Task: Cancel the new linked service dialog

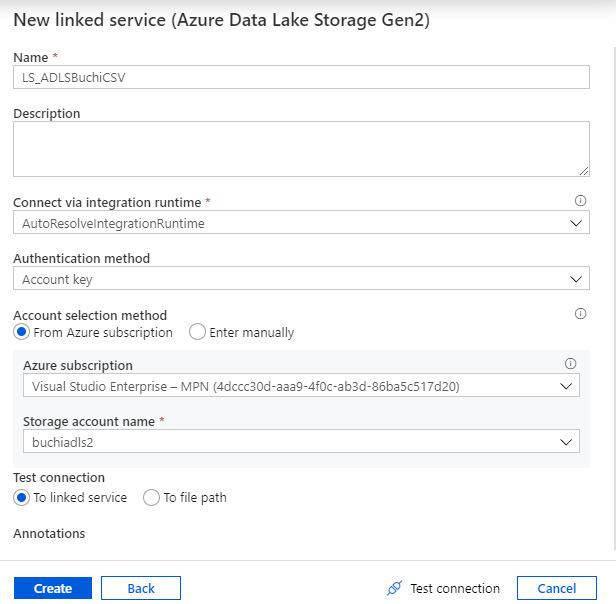Action: (556, 588)
